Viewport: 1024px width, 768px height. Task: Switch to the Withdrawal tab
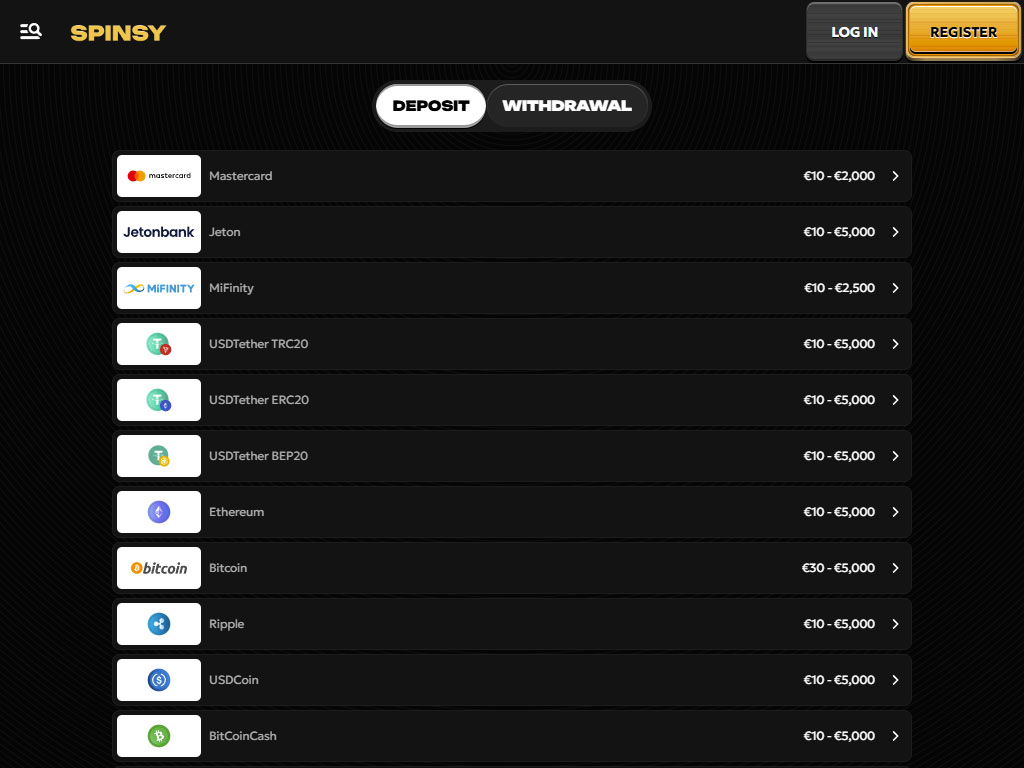(567, 106)
